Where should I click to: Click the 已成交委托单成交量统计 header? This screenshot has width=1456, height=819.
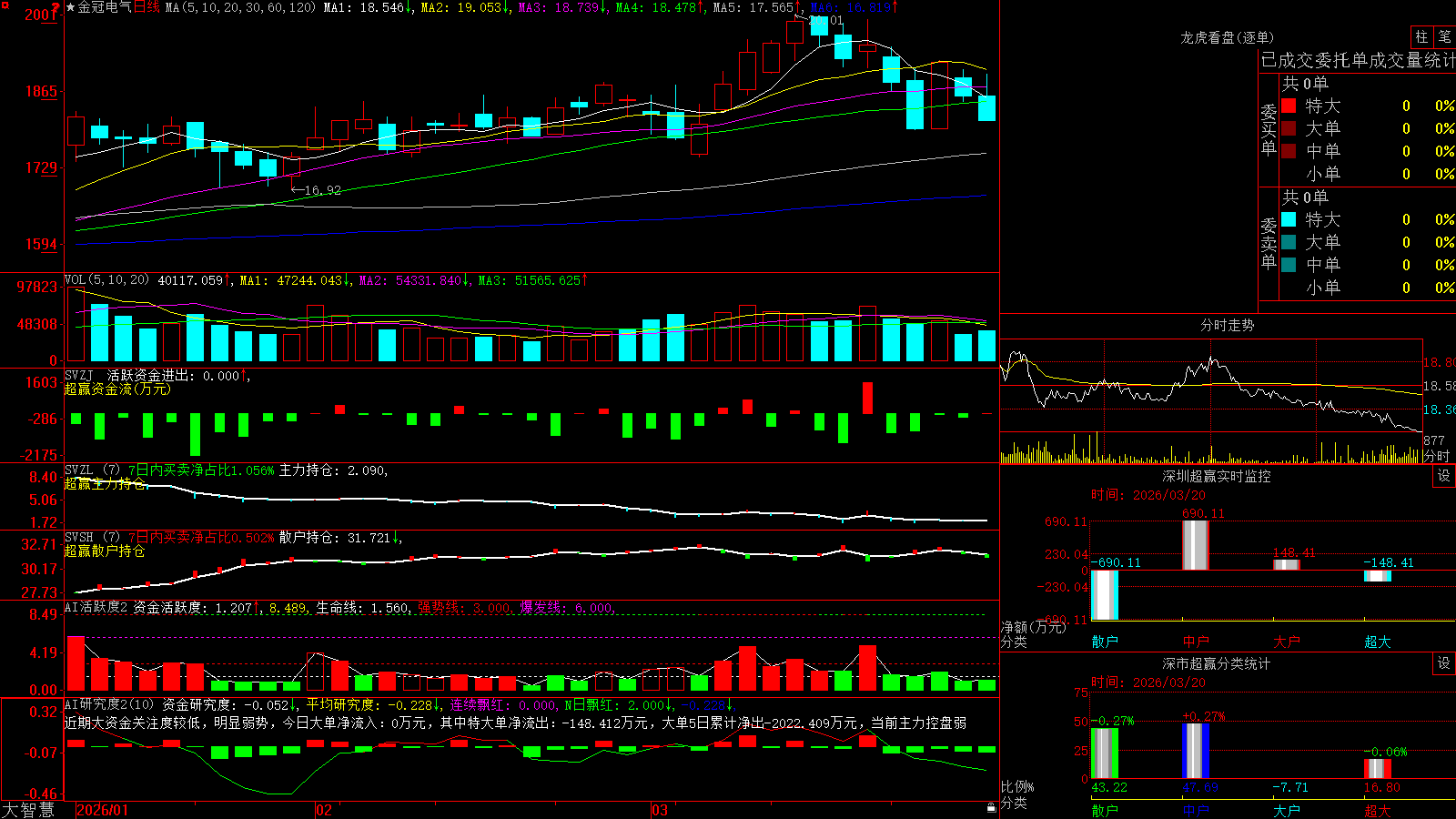[x=1358, y=61]
